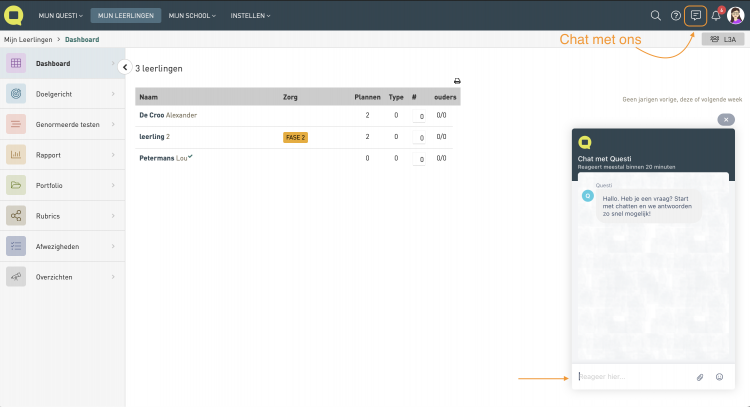
Task: Open student leerling 2
Action: [154, 137]
